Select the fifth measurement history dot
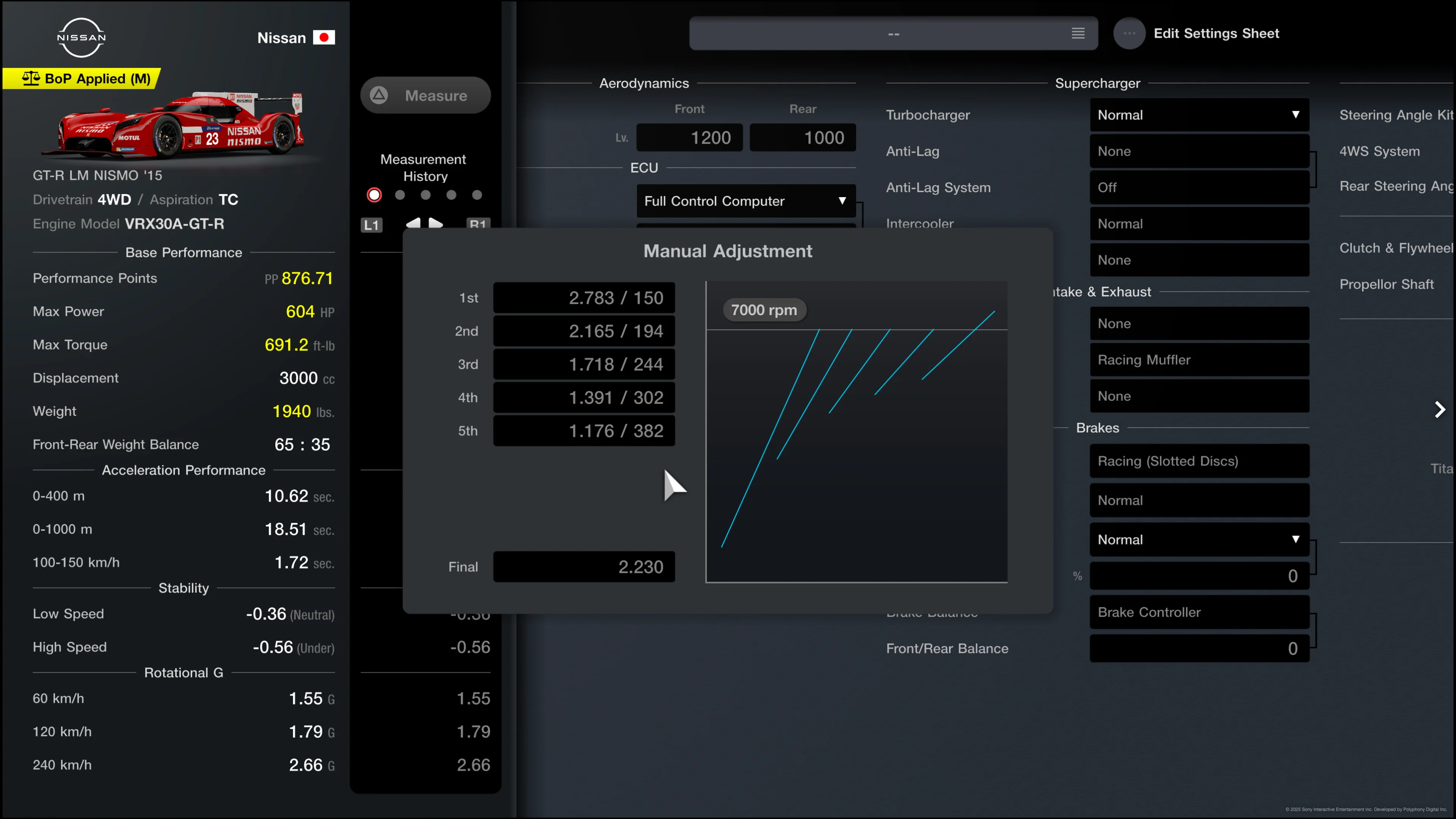The height and width of the screenshot is (819, 1456). click(x=477, y=195)
